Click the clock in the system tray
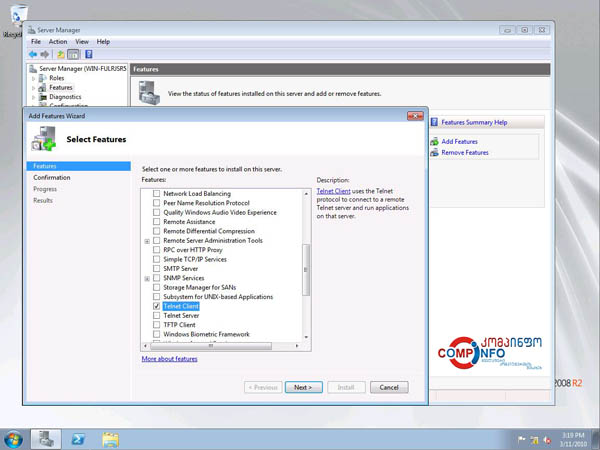 572,440
